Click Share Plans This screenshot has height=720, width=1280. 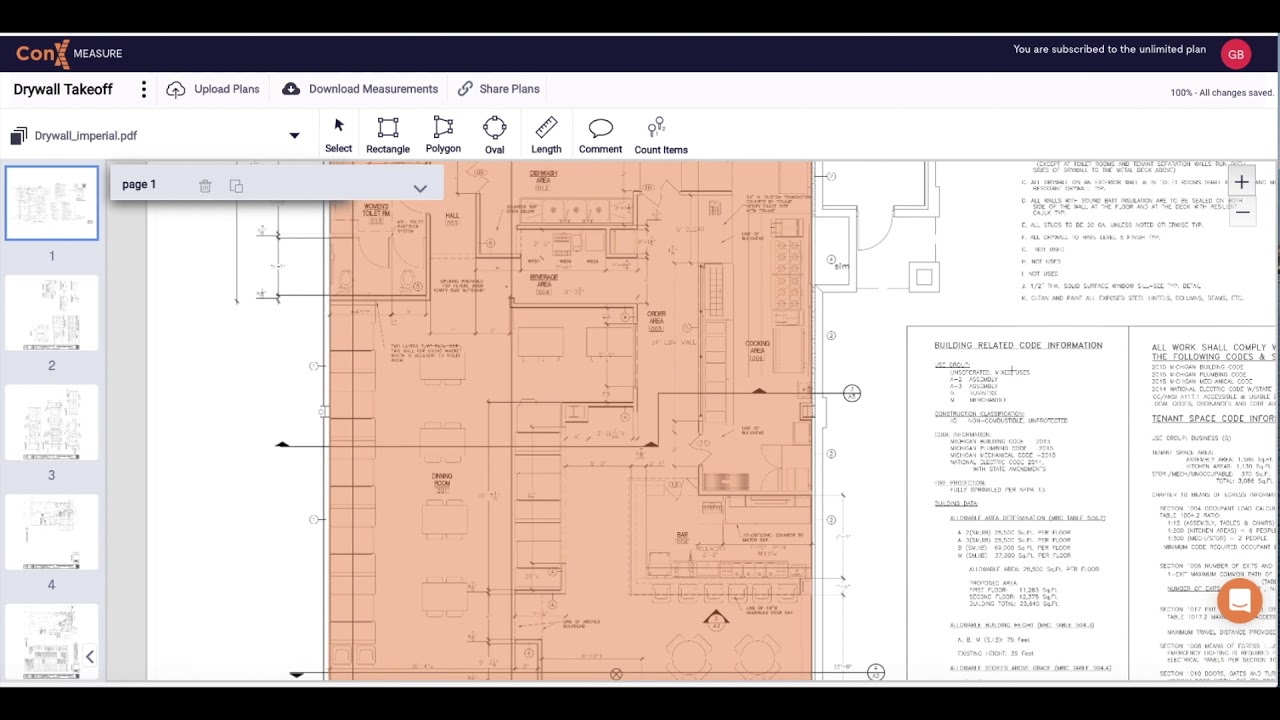tap(498, 89)
